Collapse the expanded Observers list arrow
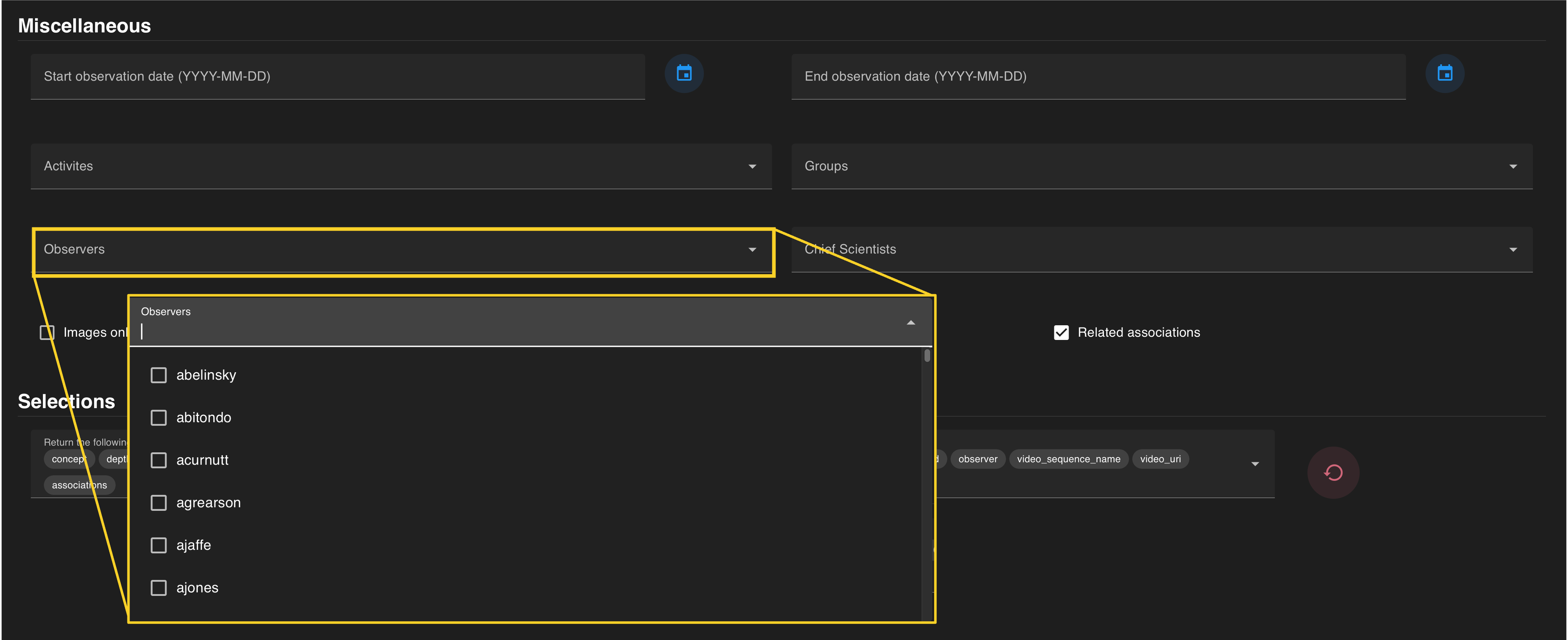Viewport: 1568px width, 640px height. [x=910, y=323]
